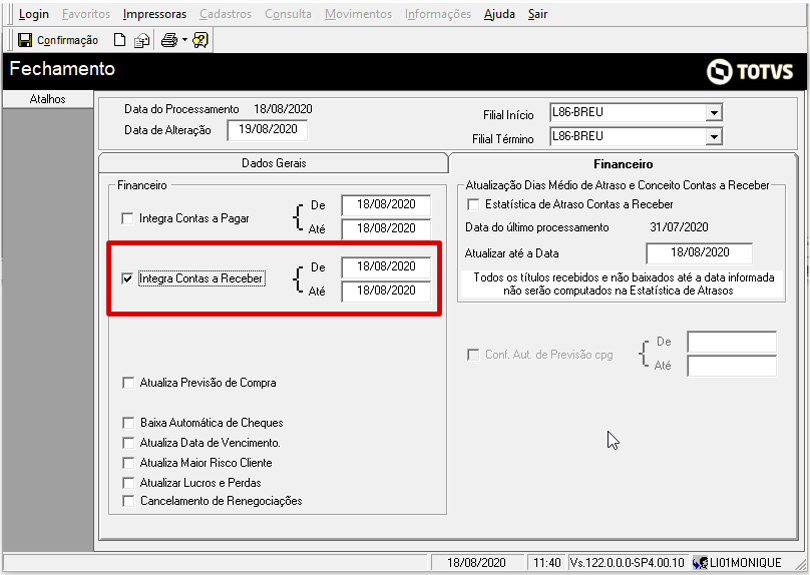Click Contas a Receber De date field
The image size is (810, 575).
(x=386, y=267)
